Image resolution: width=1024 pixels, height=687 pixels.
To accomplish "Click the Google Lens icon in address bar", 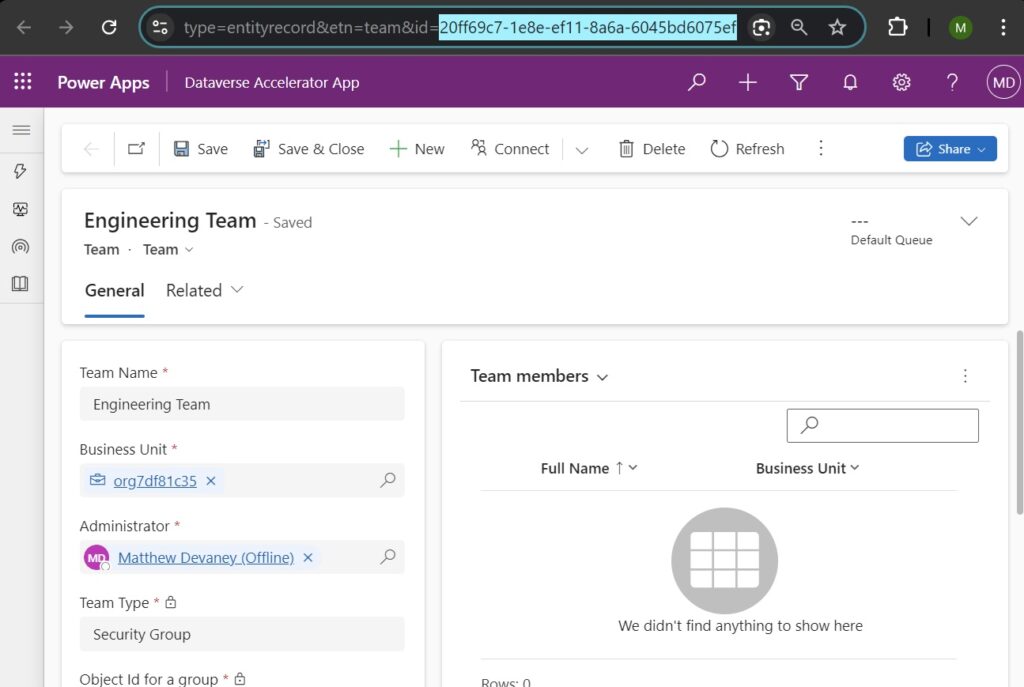I will [761, 27].
